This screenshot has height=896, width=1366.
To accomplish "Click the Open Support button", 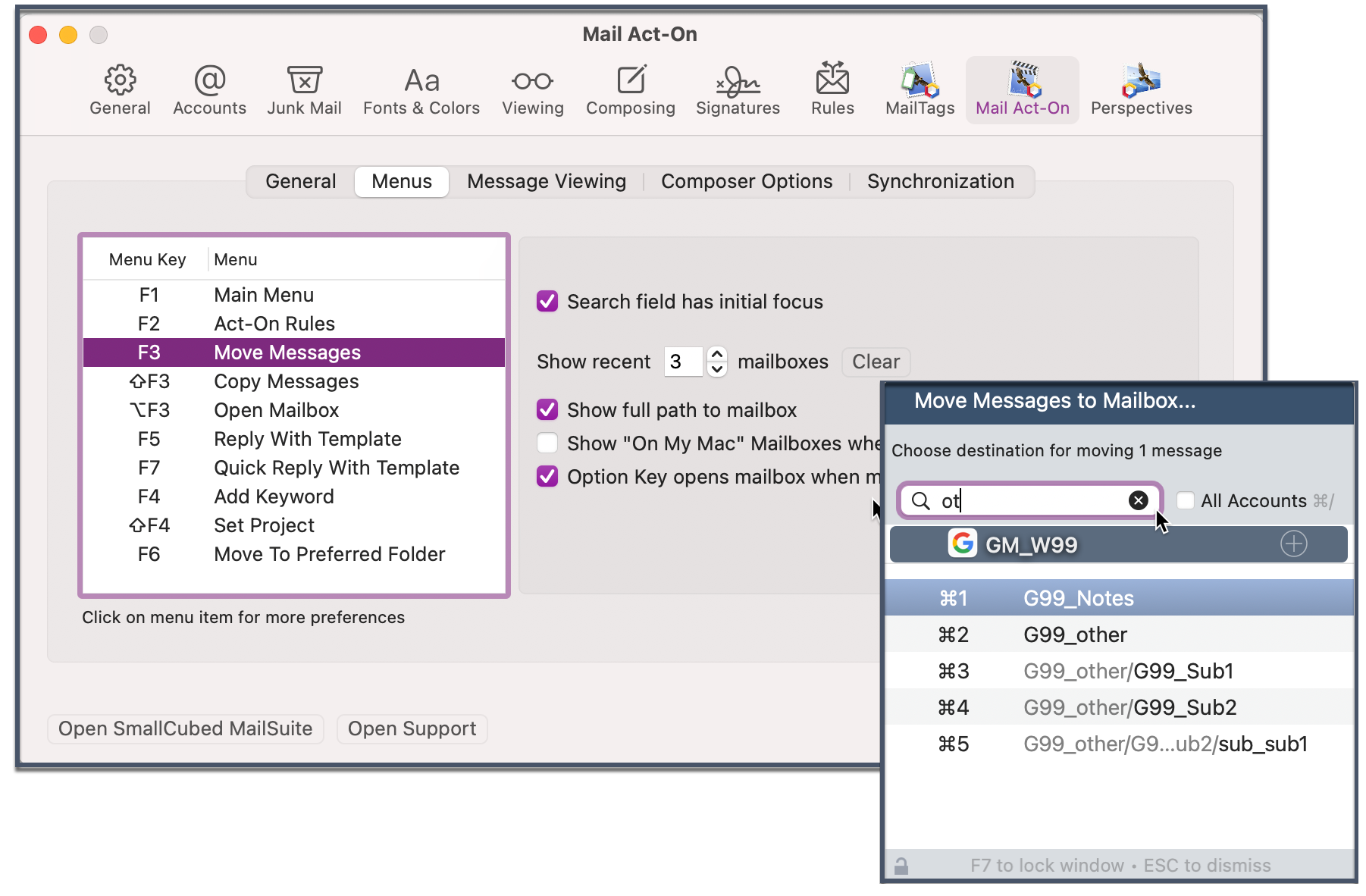I will [412, 728].
